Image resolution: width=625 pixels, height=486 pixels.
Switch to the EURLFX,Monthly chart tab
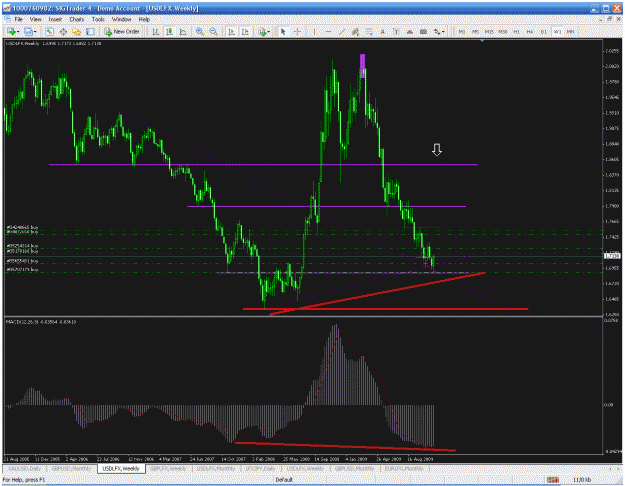[x=404, y=469]
